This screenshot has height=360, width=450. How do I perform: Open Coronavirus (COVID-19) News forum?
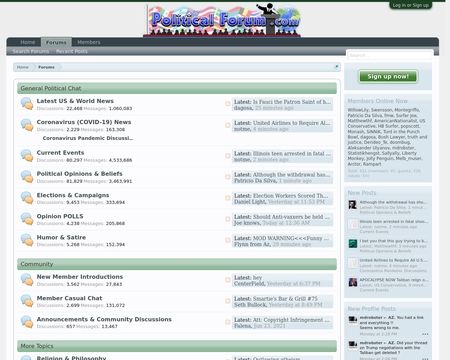[x=84, y=122]
